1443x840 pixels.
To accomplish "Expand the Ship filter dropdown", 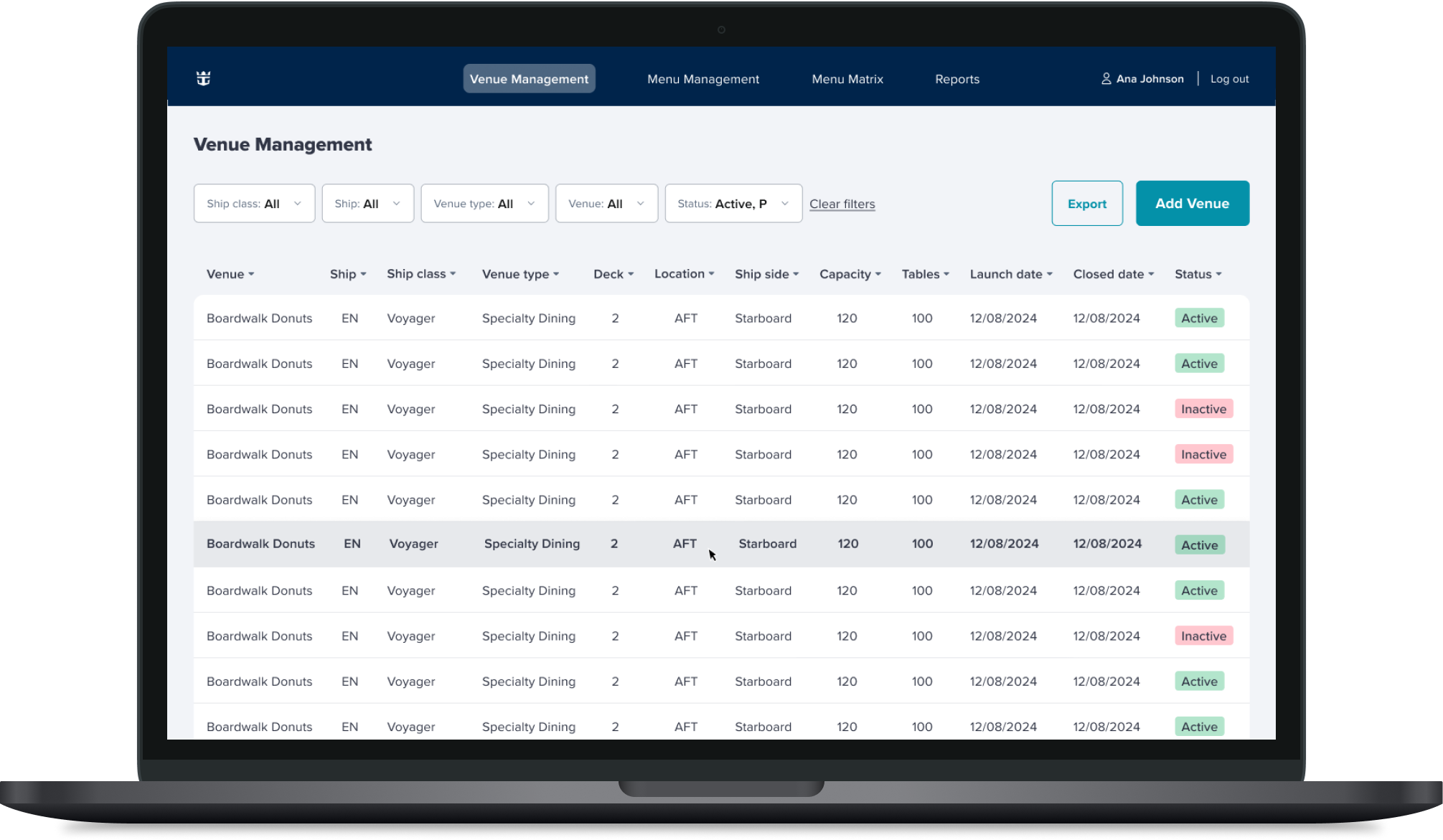I will tap(367, 204).
